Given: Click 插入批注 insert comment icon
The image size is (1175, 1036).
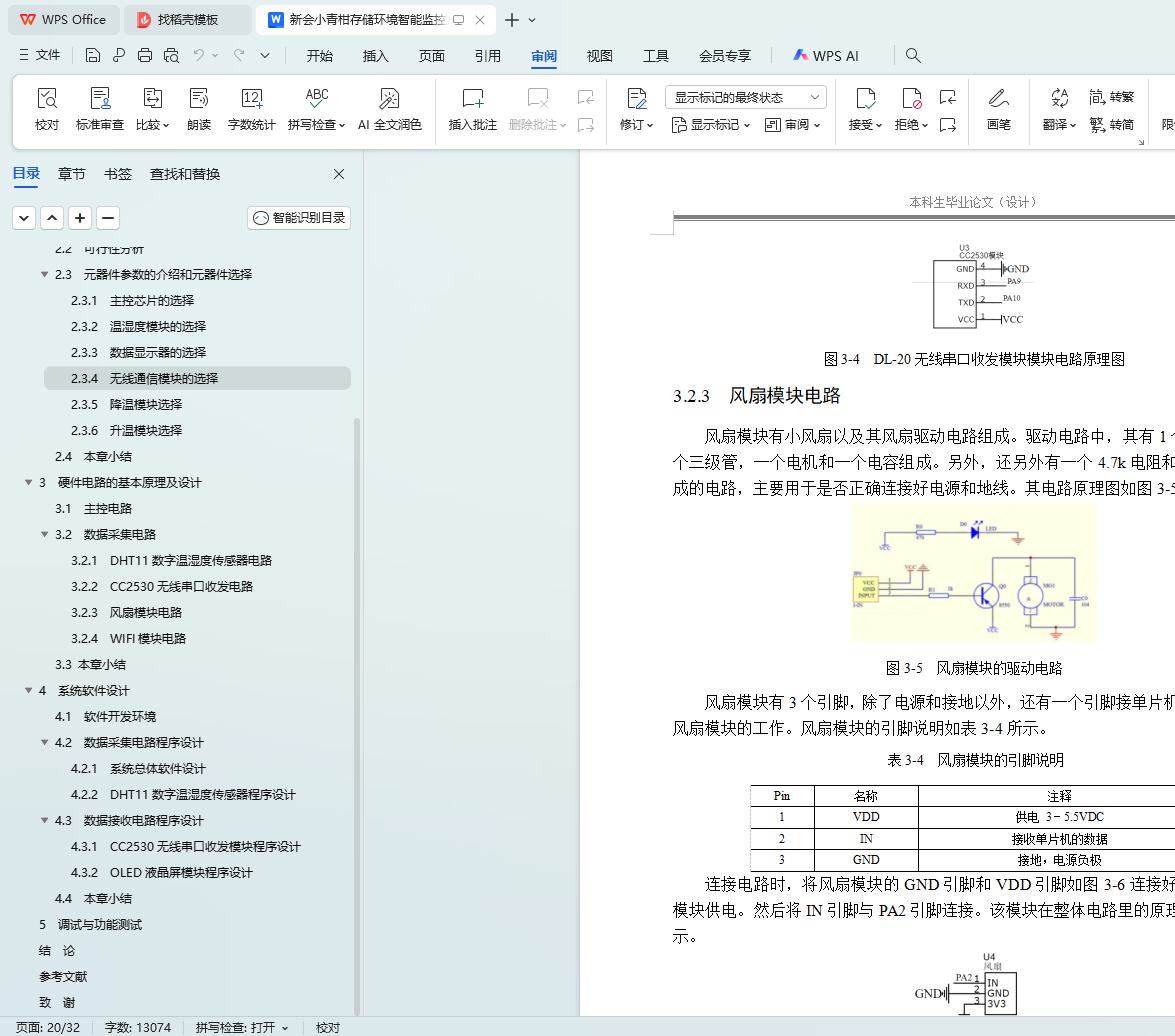Looking at the screenshot, I should [473, 109].
